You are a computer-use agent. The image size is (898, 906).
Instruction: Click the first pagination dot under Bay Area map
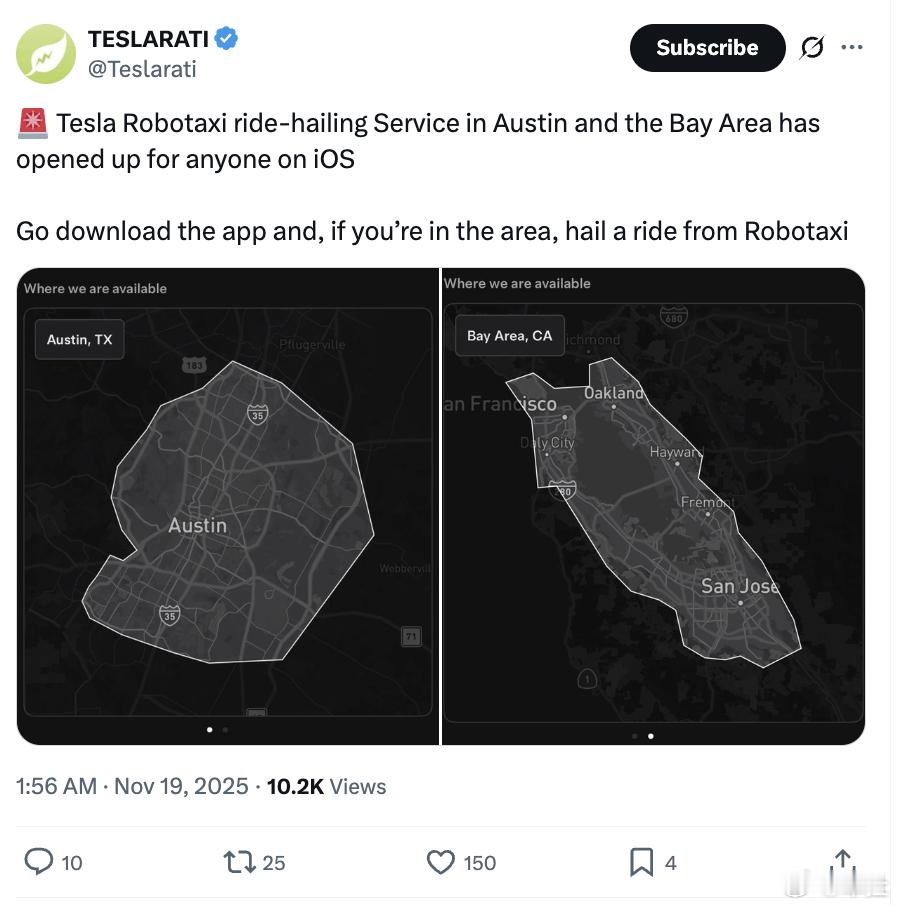coord(635,736)
